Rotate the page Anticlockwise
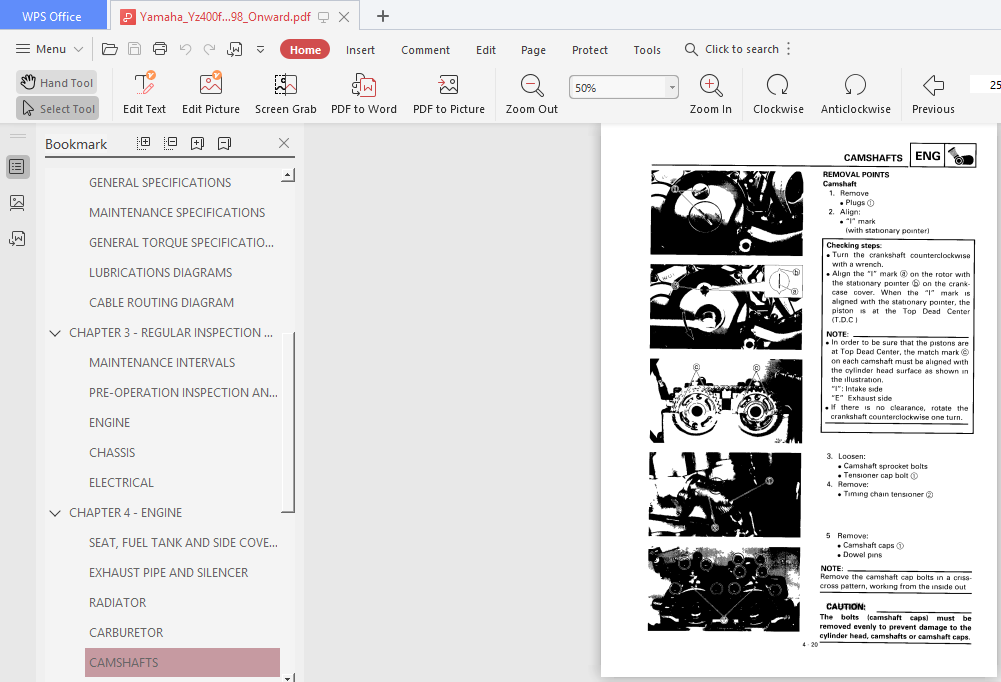Image resolution: width=1001 pixels, height=682 pixels. tap(855, 93)
